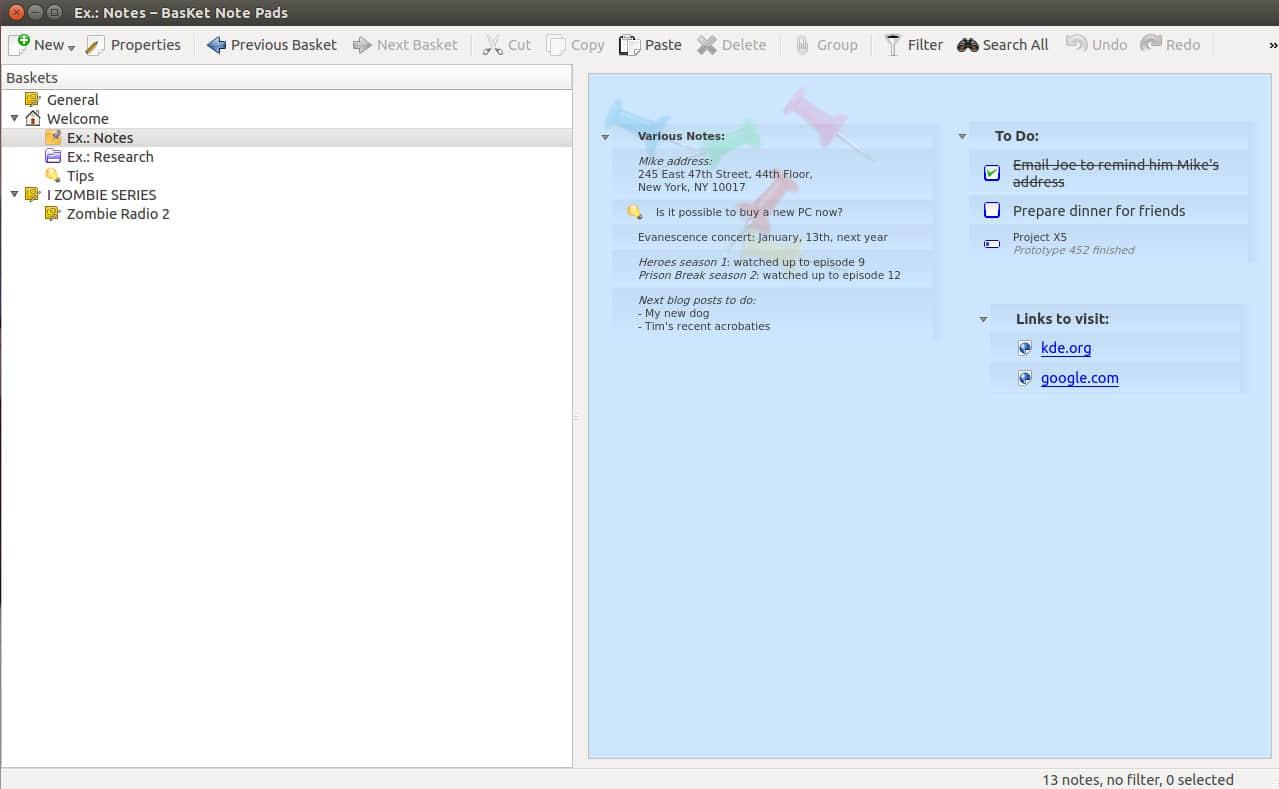Image resolution: width=1279 pixels, height=789 pixels.
Task: Select the Ex.: Research basket
Action: pos(110,157)
